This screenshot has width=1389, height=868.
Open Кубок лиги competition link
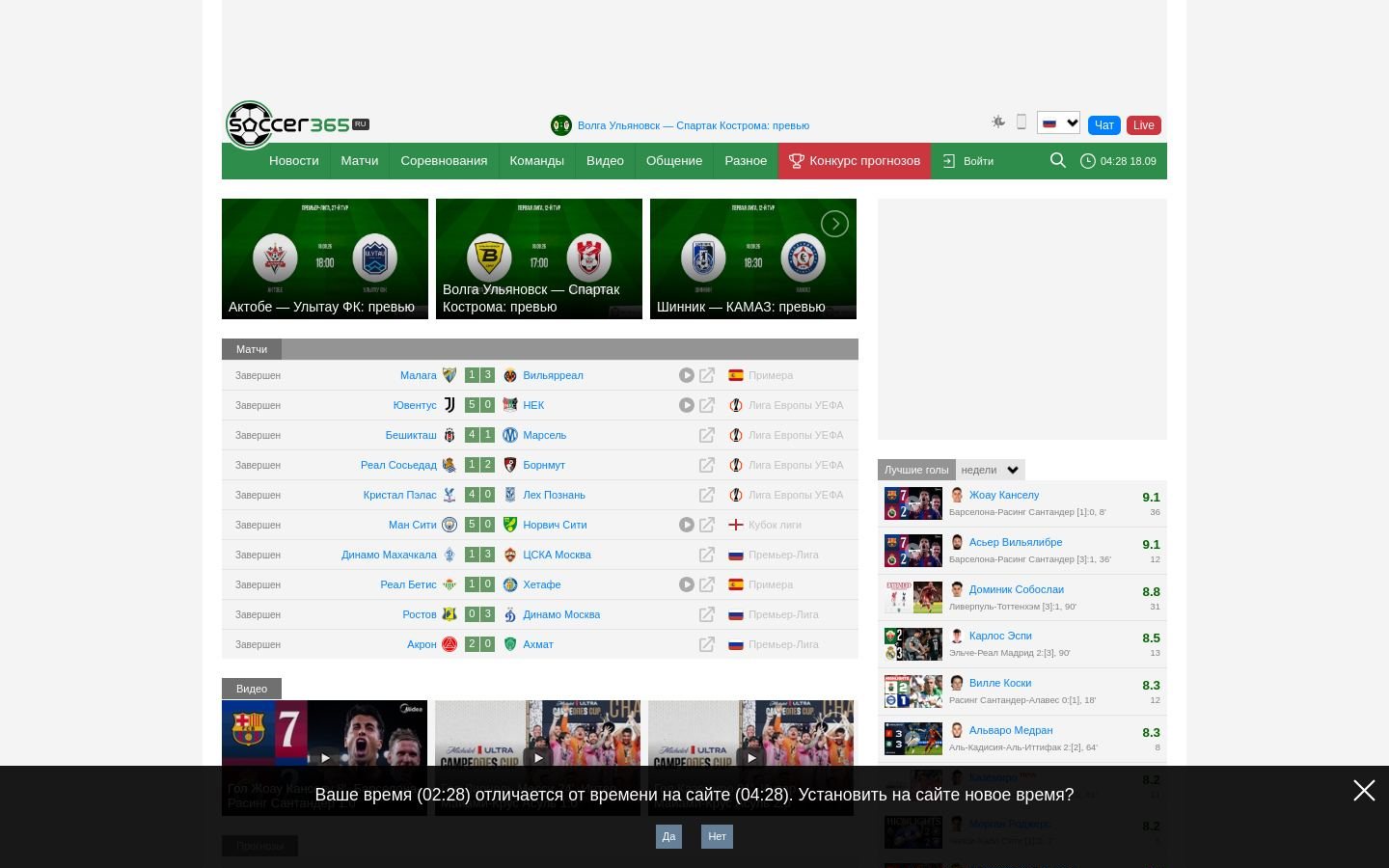775,525
